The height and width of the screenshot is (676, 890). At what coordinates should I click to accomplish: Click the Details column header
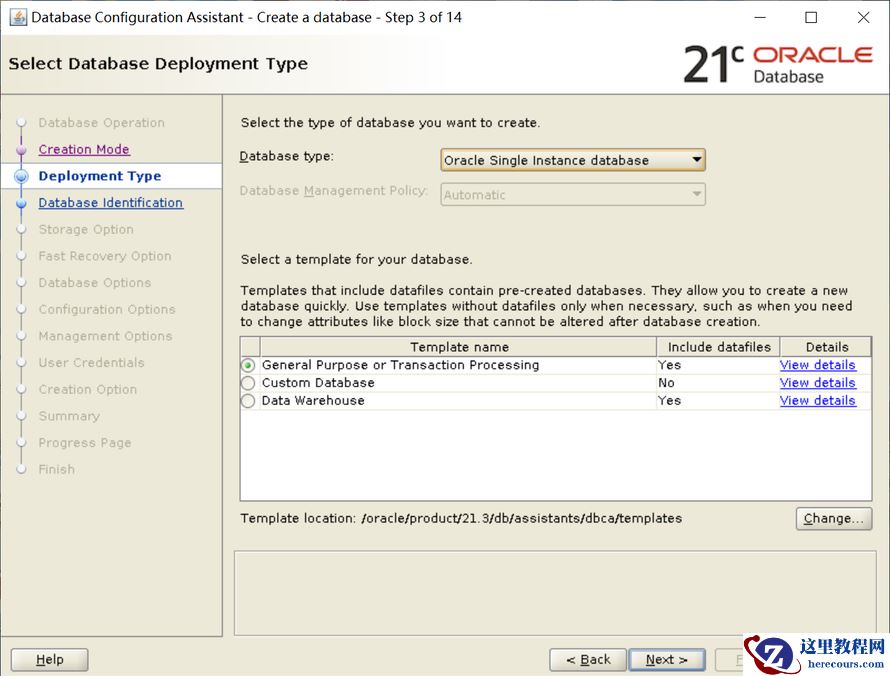click(x=826, y=347)
